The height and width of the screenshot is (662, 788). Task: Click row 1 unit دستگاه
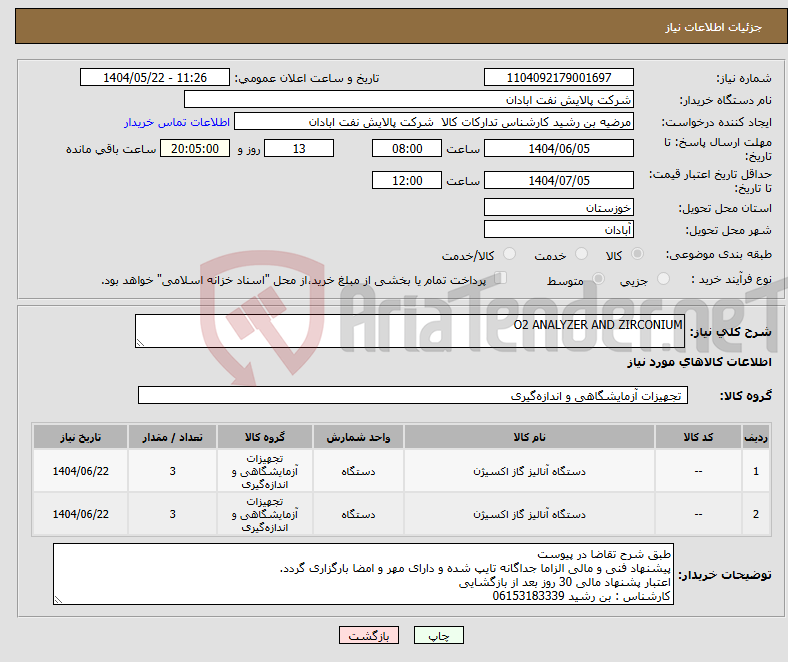(358, 471)
